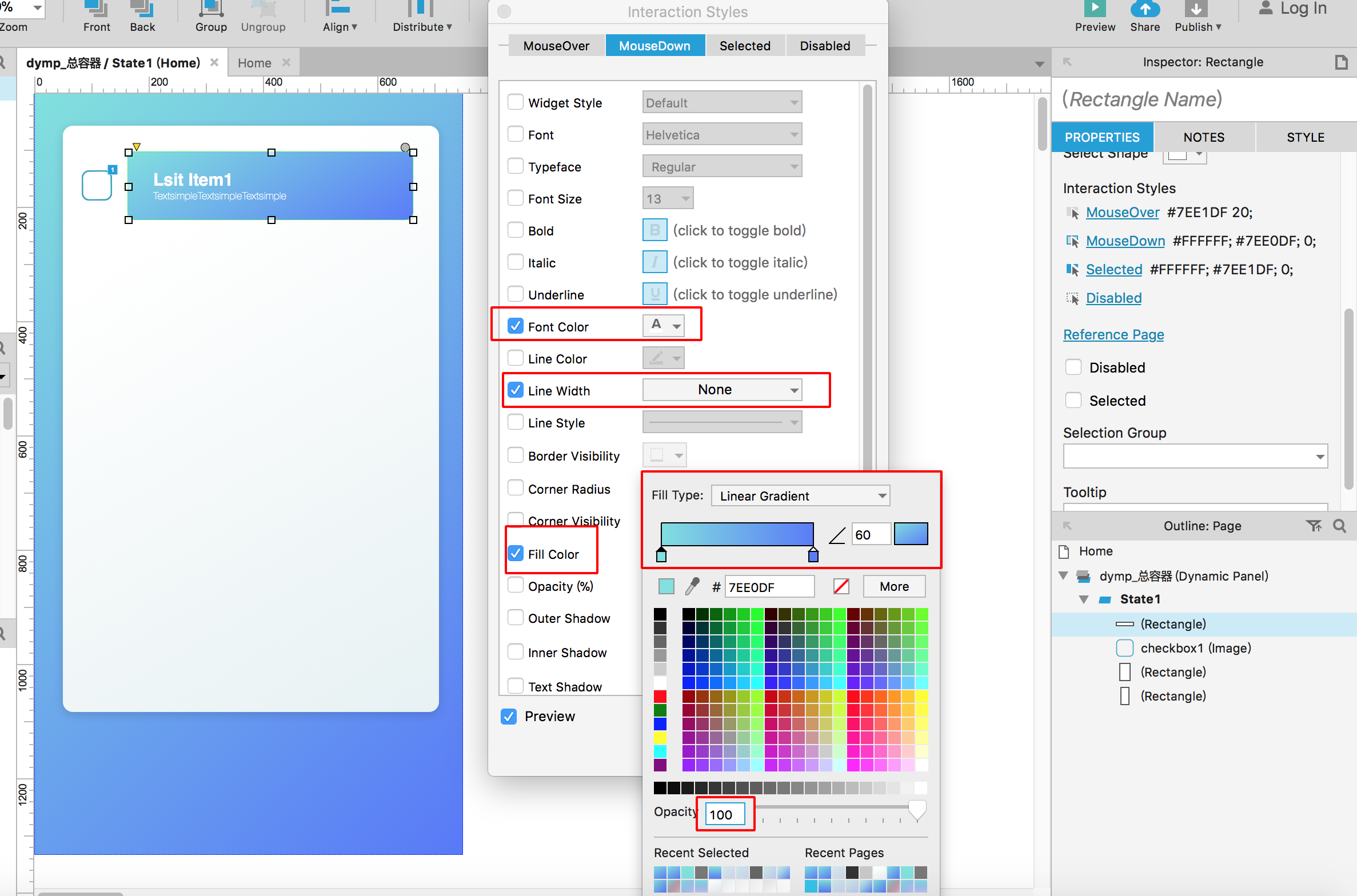Click the More colors button
The image size is (1357, 896).
point(894,586)
